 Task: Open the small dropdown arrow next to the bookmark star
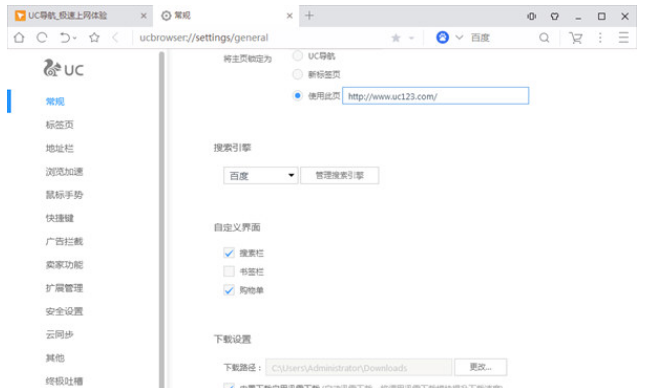pyautogui.click(x=412, y=38)
